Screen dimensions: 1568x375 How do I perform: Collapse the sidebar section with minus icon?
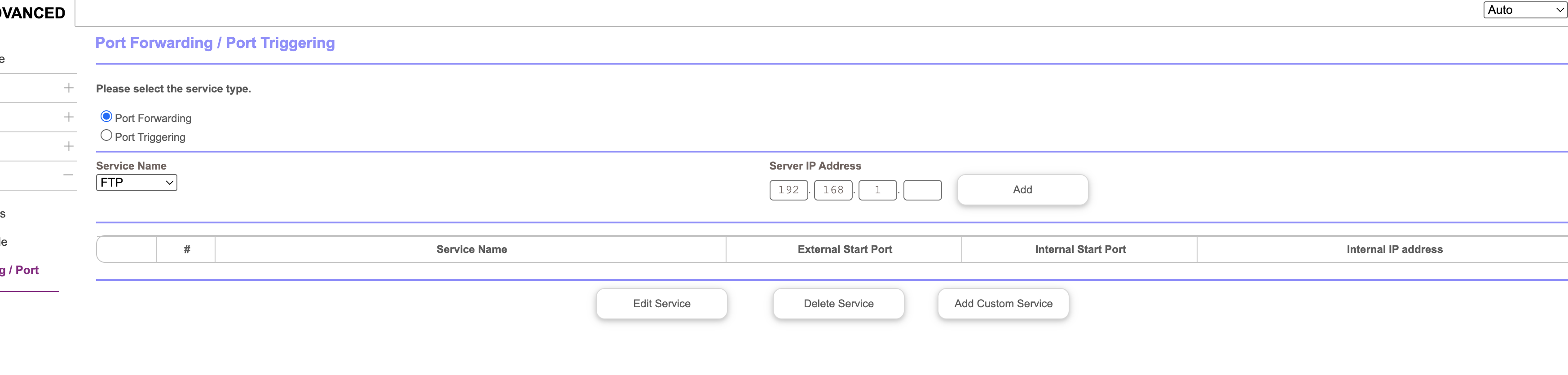(x=69, y=175)
